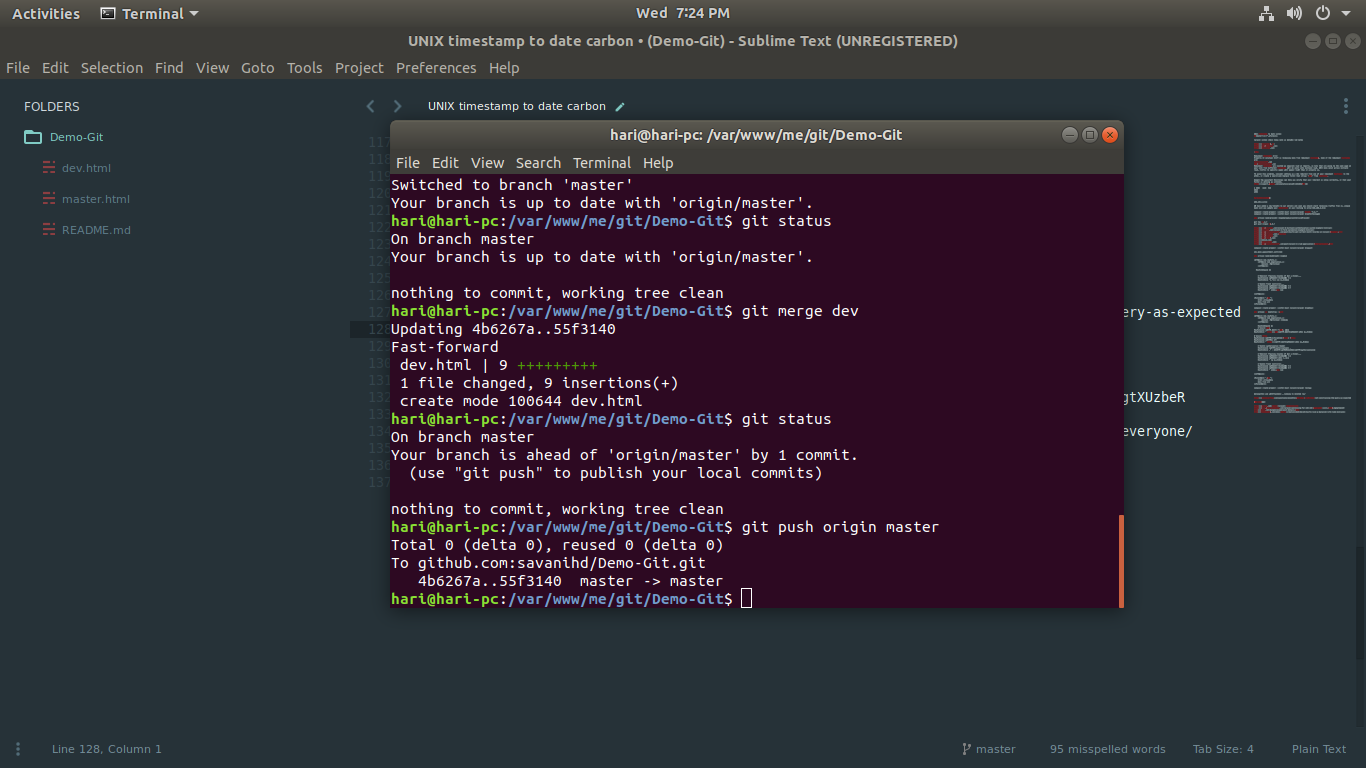Click the forward navigation arrow above the editor
The image size is (1366, 768).
click(x=396, y=105)
